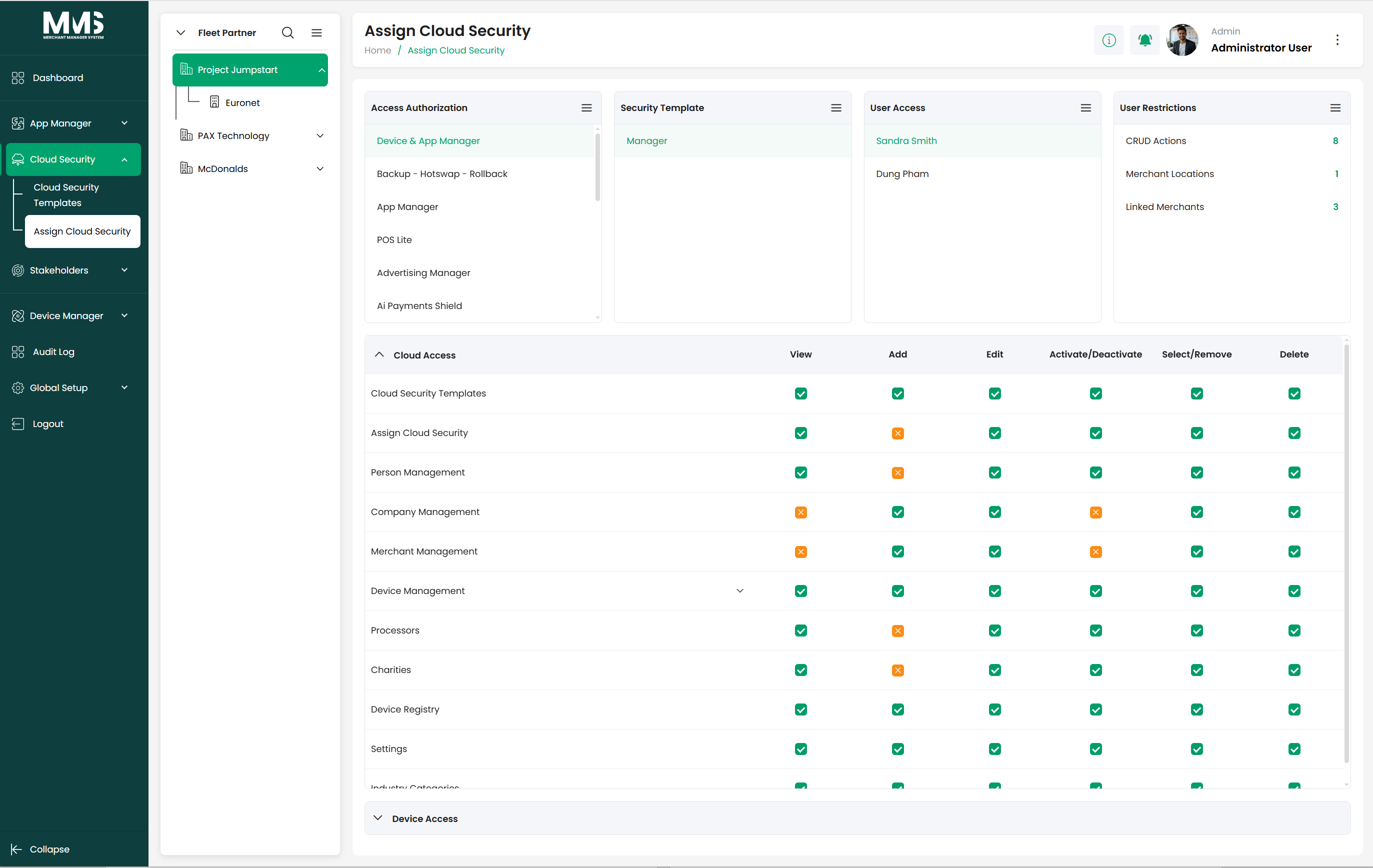Open the CRUD Actions restriction row
1373x868 pixels.
[1231, 141]
